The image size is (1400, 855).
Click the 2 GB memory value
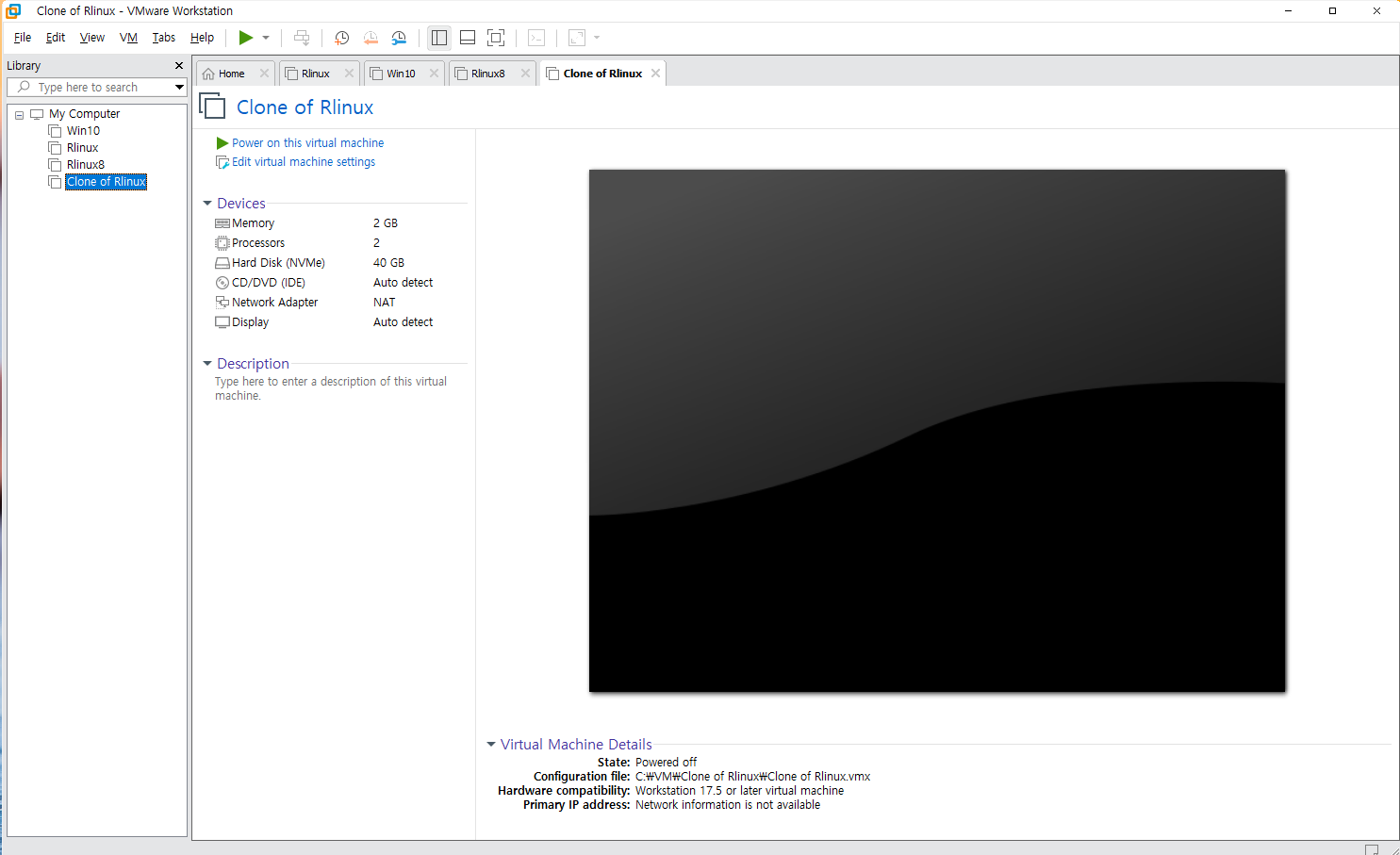click(x=386, y=223)
